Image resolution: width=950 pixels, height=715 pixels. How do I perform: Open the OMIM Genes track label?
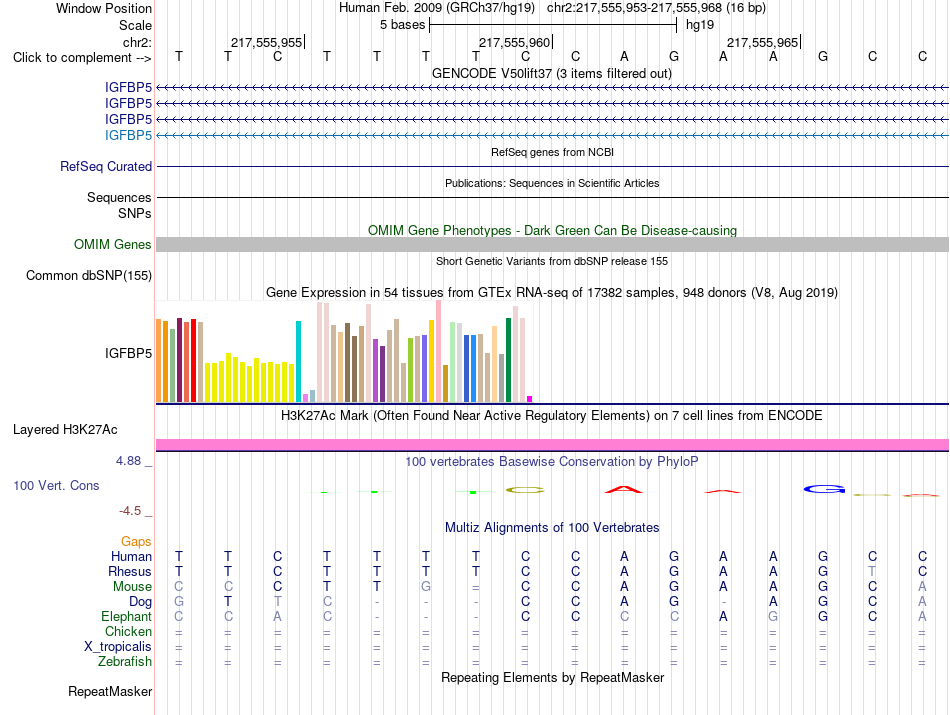pos(113,244)
